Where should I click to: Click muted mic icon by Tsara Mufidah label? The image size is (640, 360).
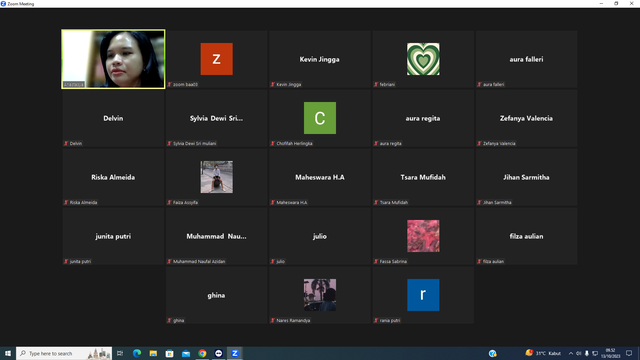[x=376, y=202]
